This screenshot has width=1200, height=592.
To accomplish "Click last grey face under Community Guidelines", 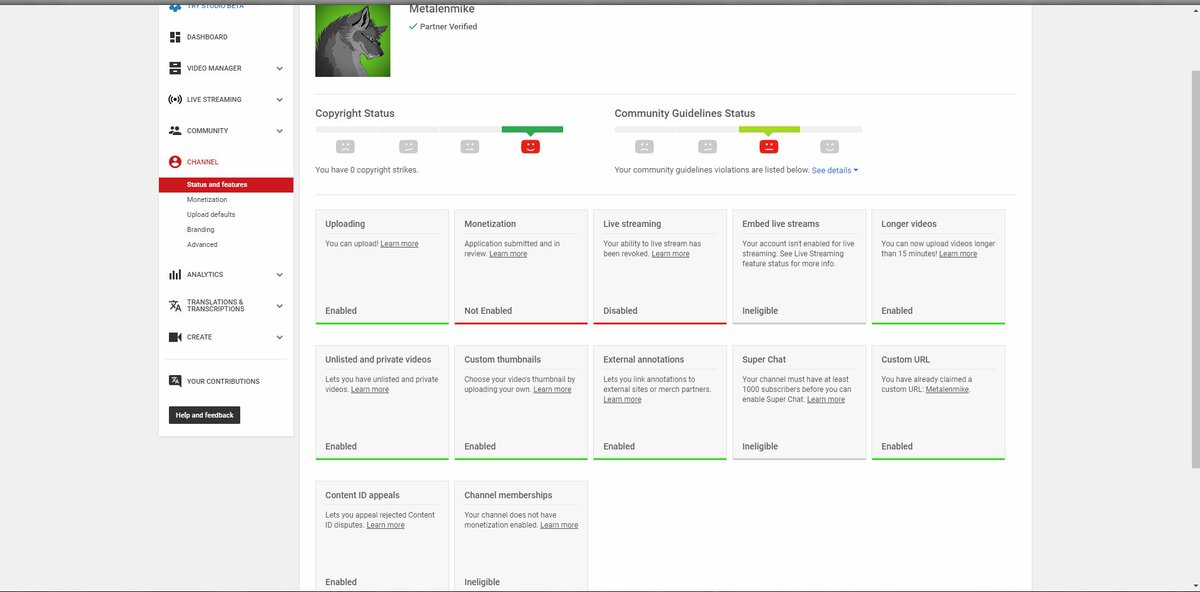I will click(x=830, y=146).
